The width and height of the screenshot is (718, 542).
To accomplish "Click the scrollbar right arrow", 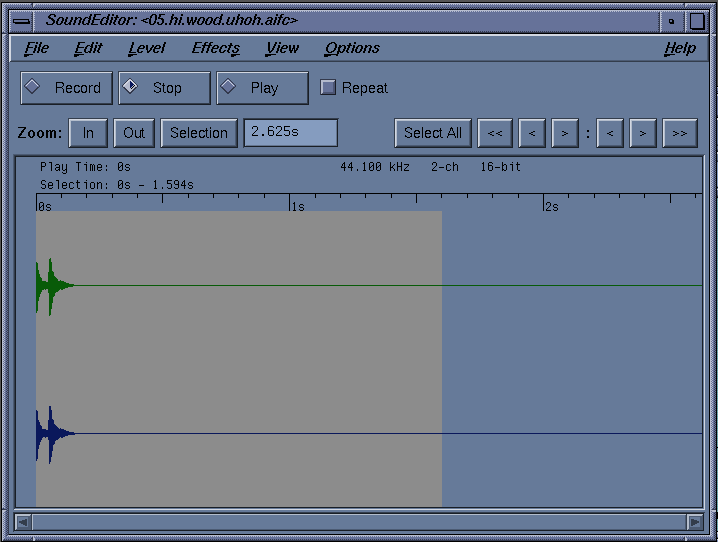I will [x=695, y=522].
